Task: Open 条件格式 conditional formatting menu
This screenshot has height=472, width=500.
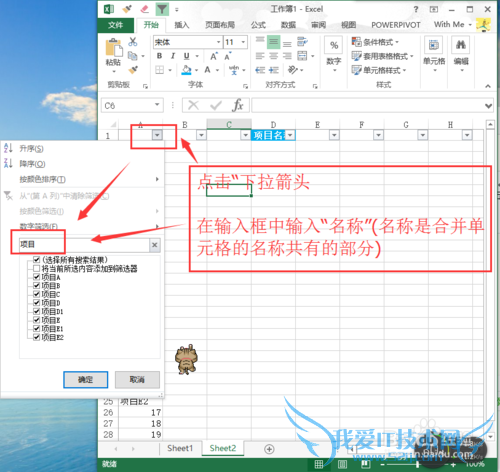Action: point(375,42)
